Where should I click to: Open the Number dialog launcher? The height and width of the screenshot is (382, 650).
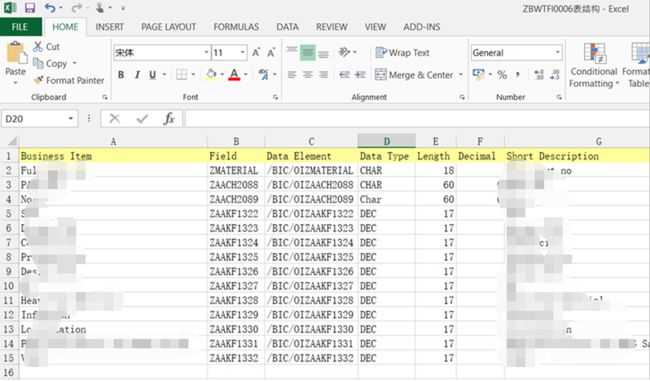pos(559,97)
